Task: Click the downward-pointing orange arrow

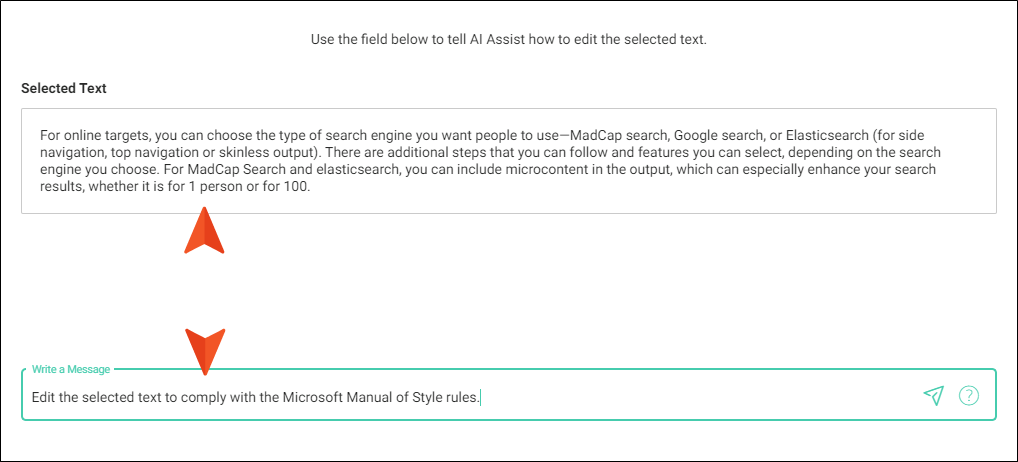Action: [x=205, y=352]
